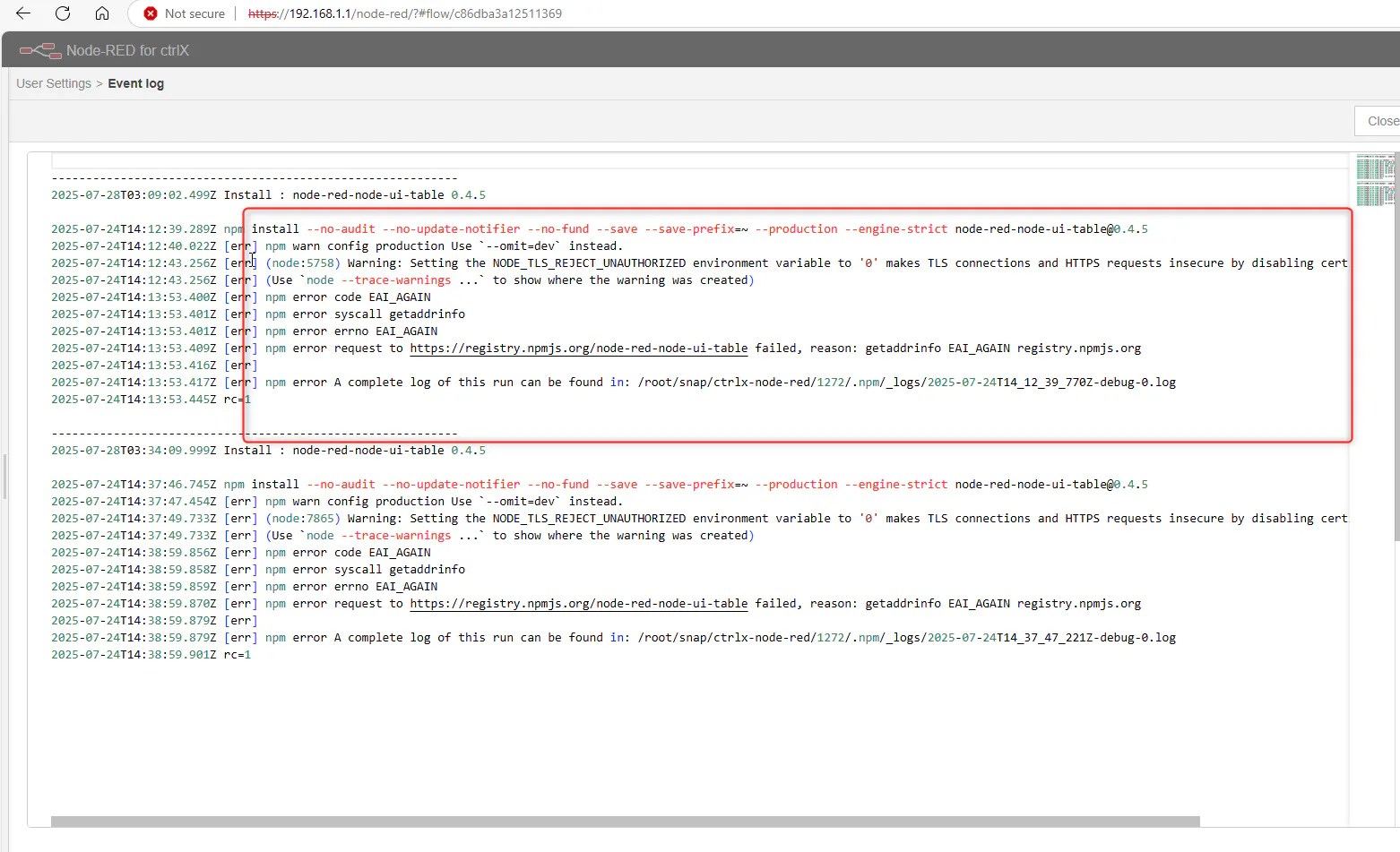The height and width of the screenshot is (852, 1400).
Task: Click the red Not secure warning icon
Action: click(x=151, y=13)
